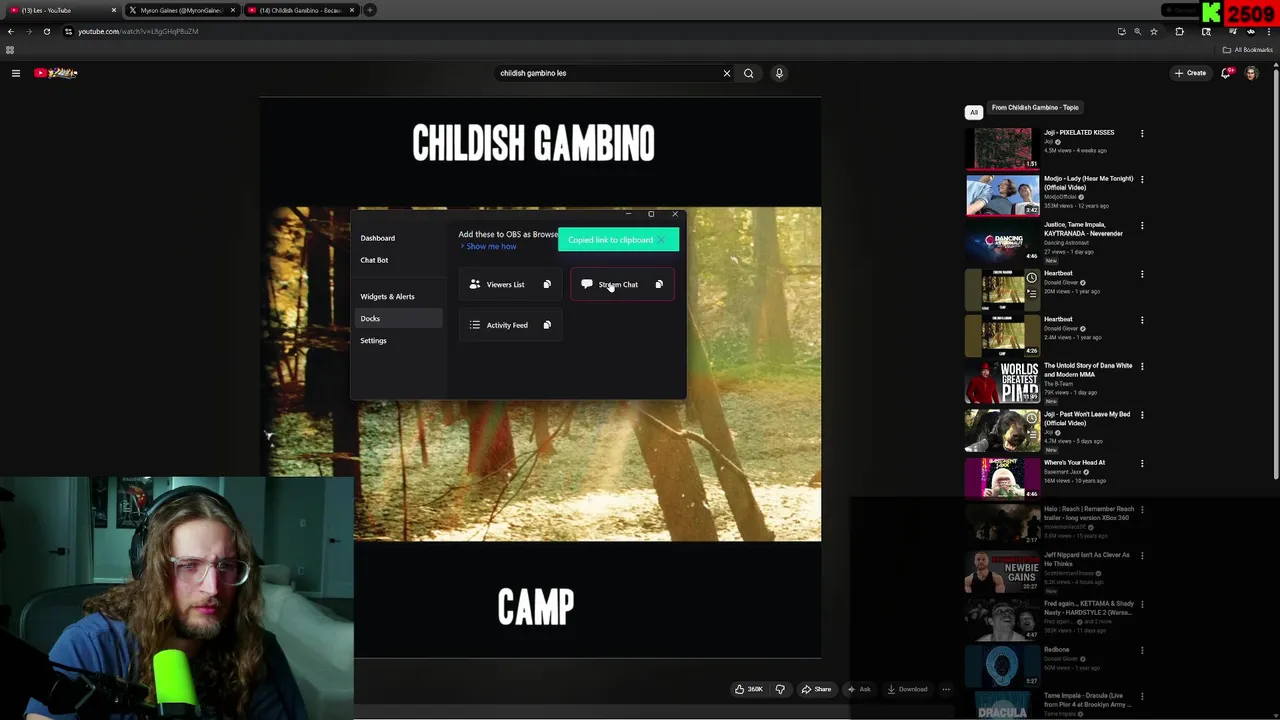Clear the YouTube search query

727,73
